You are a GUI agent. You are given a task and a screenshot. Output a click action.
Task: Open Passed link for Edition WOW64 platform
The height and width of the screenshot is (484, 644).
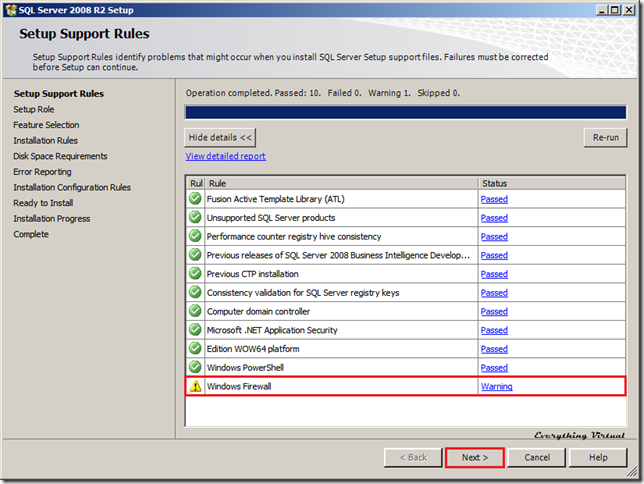(494, 349)
